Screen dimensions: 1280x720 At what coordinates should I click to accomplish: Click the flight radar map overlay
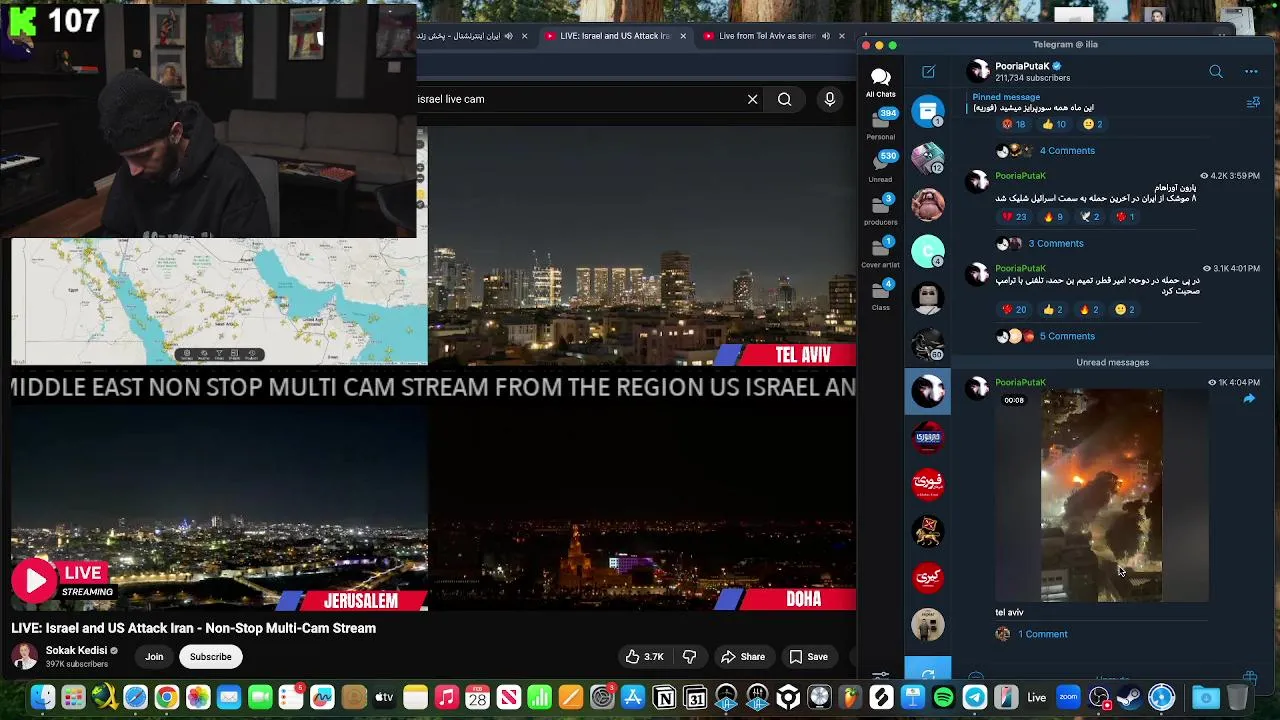pyautogui.click(x=219, y=303)
